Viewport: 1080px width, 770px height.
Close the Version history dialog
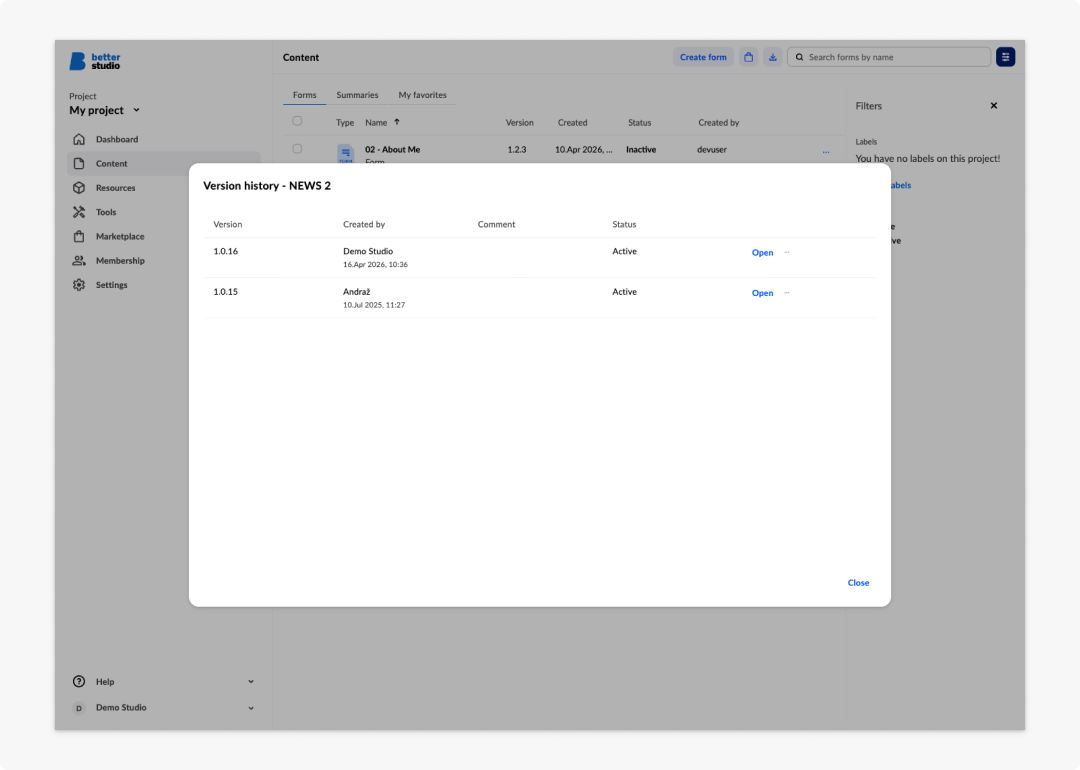(x=858, y=583)
